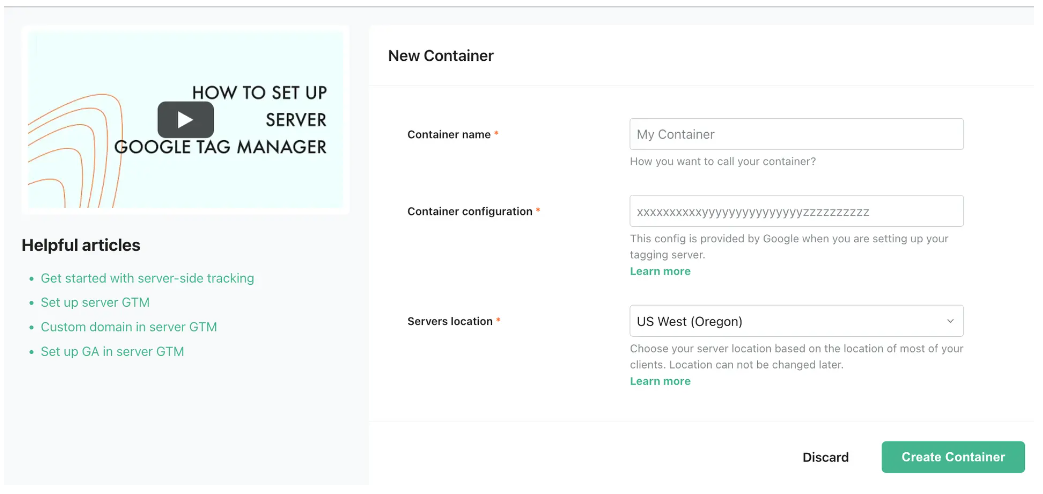The image size is (1043, 494).
Task: Click 'Learn more' under Container configuration
Action: tap(660, 271)
